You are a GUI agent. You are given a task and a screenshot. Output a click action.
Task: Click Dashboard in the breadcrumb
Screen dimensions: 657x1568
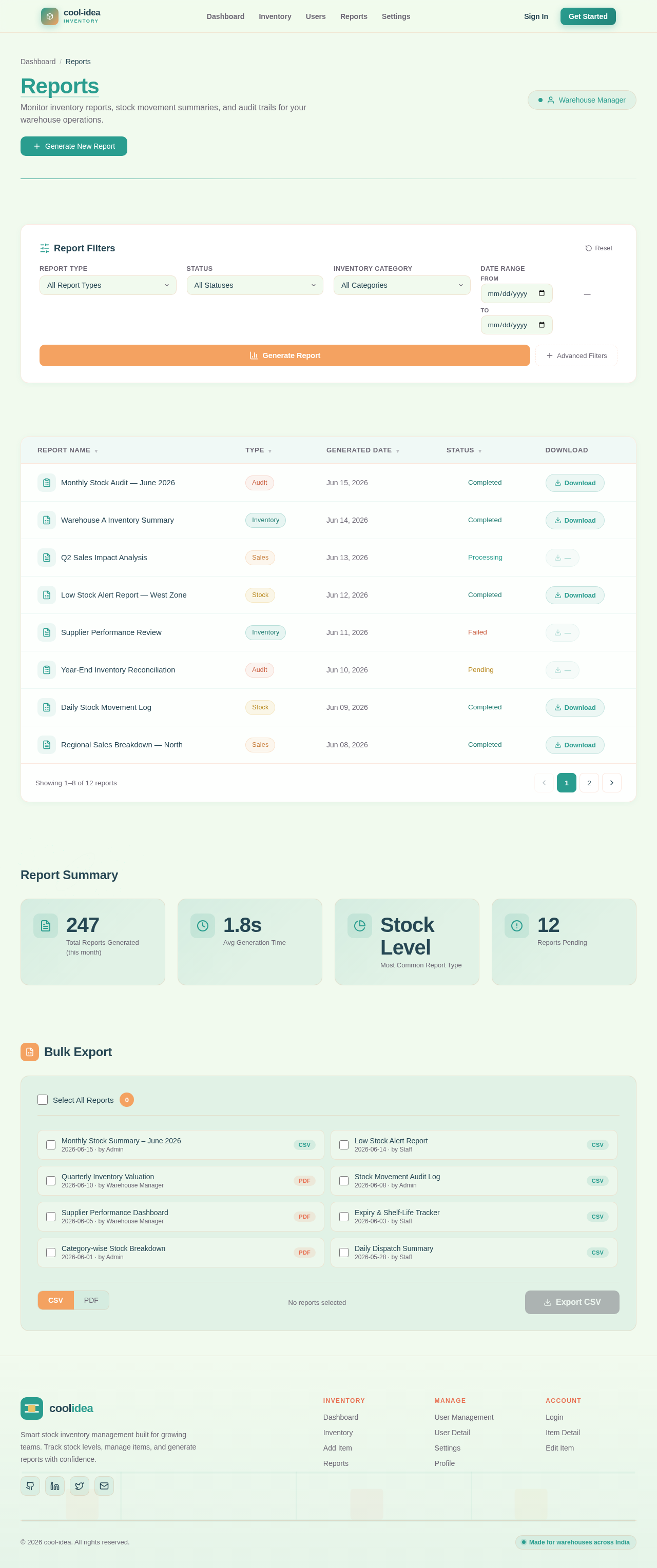pyautogui.click(x=38, y=62)
